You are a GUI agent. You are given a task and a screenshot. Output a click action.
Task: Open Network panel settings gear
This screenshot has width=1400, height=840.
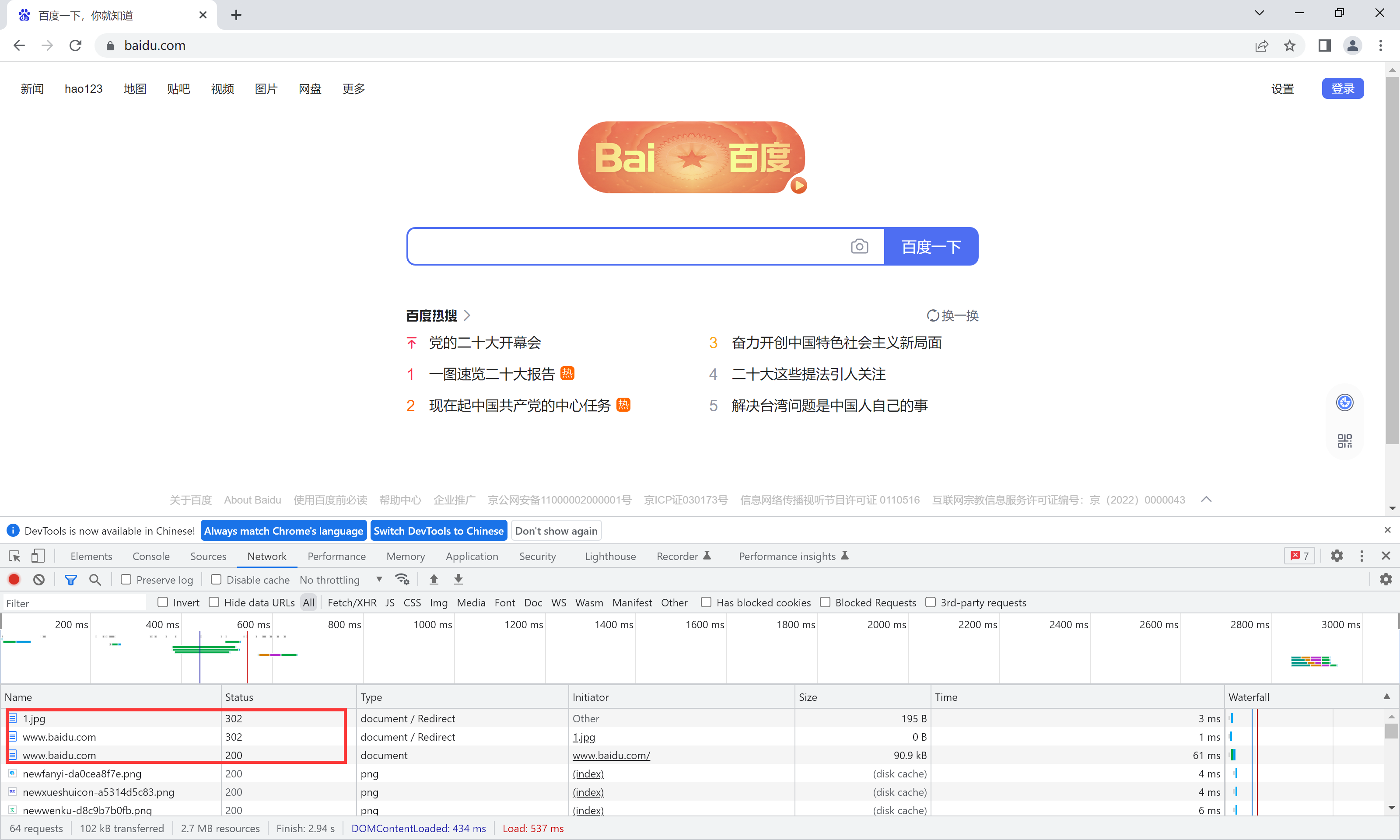(x=1386, y=579)
